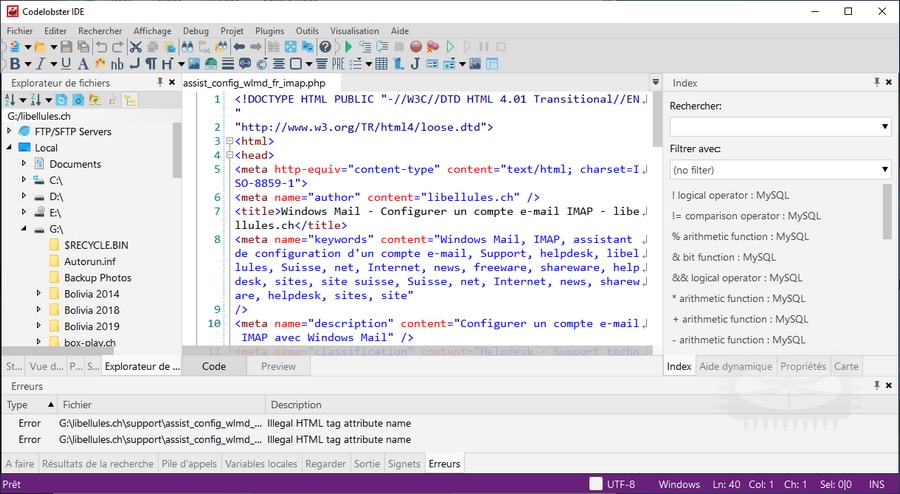This screenshot has width=900, height=494.
Task: Click the Replace icon
Action: [x=204, y=47]
